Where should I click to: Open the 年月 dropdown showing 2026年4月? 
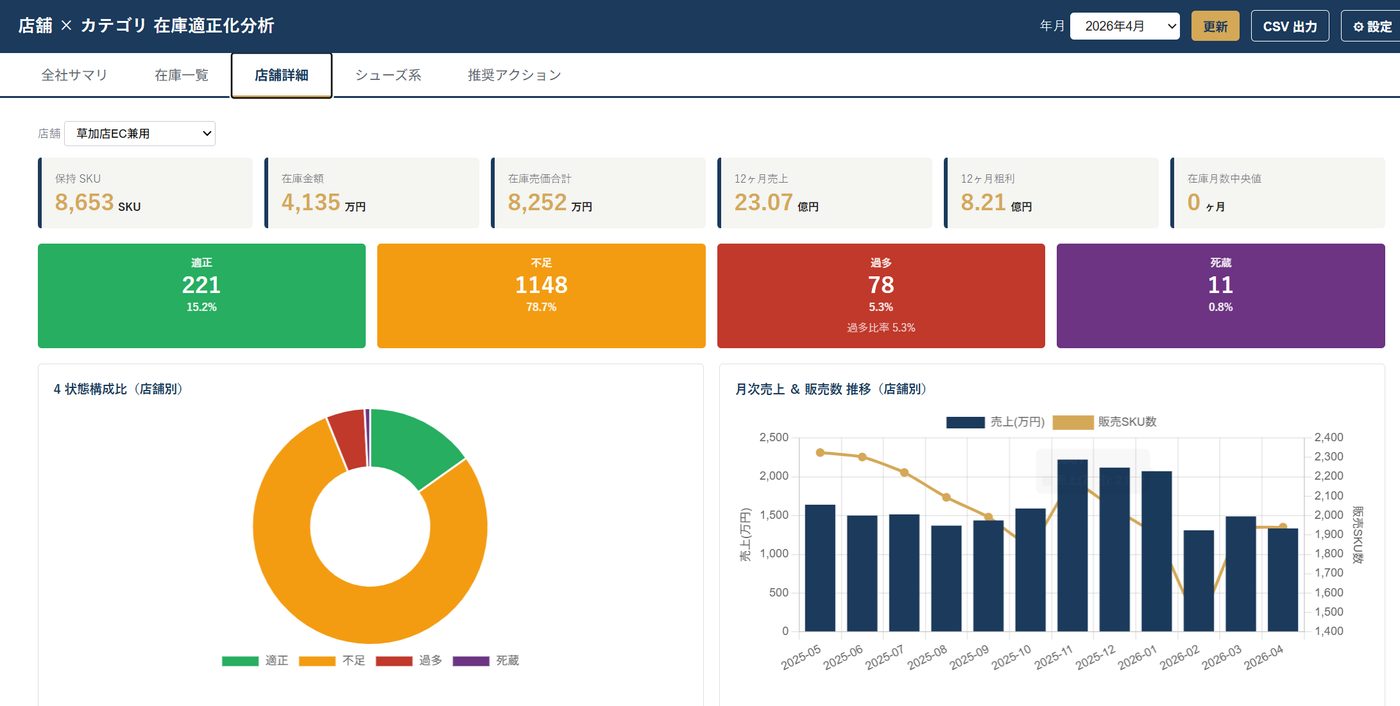coord(1124,26)
